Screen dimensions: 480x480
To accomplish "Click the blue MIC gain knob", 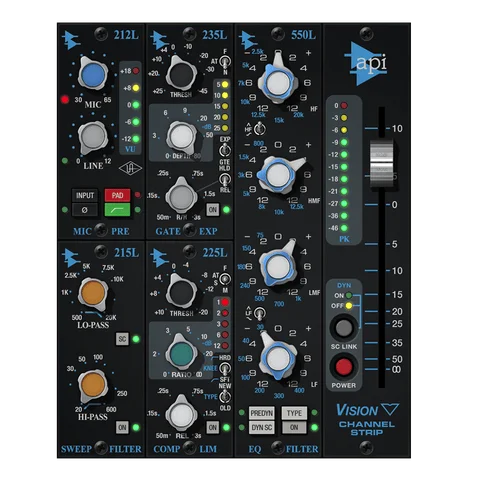I will point(93,74).
